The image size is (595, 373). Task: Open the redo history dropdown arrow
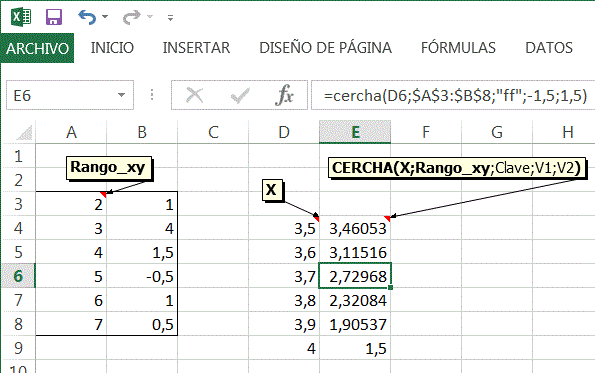pos(150,17)
